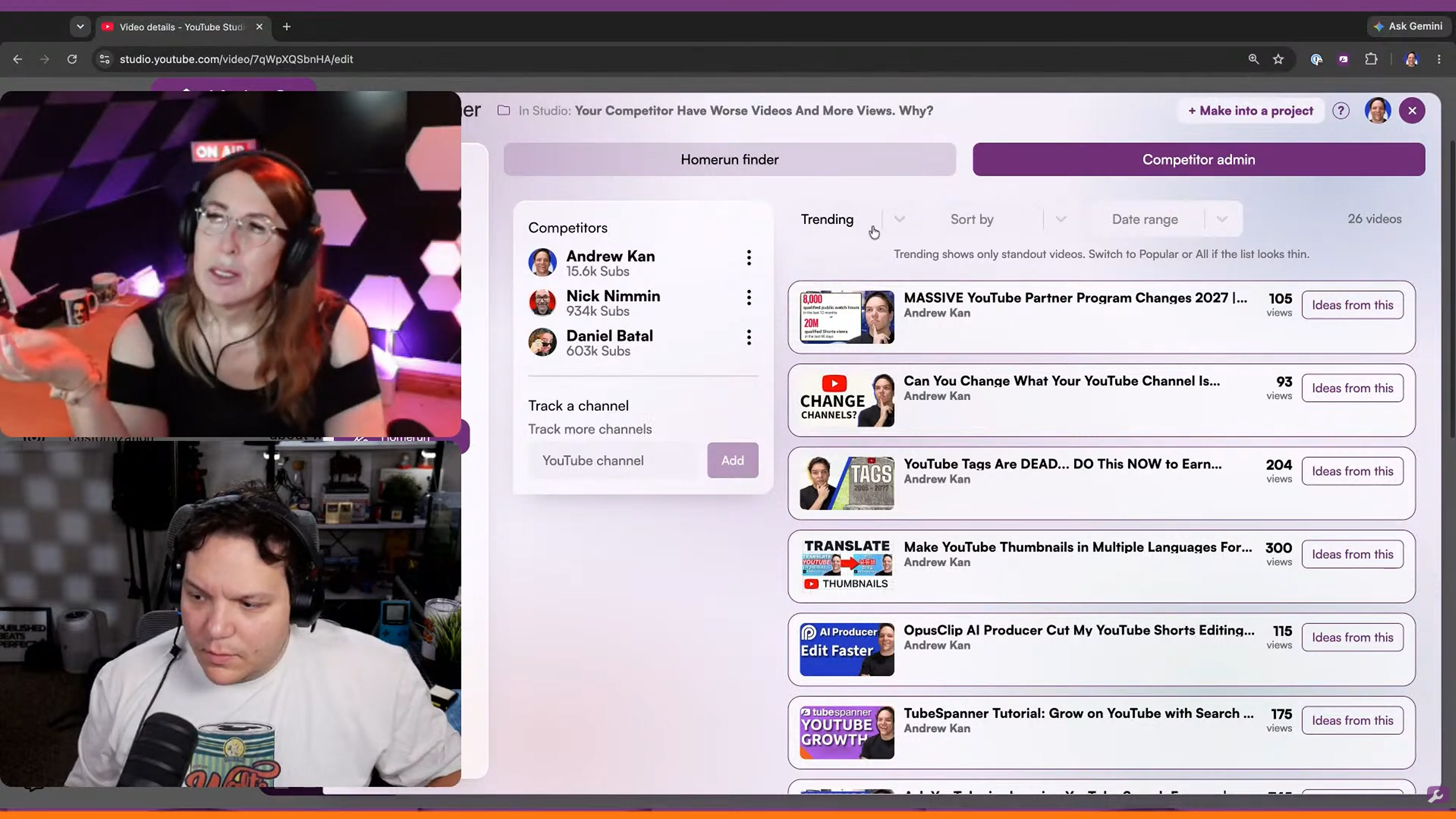Click the Ask Gemini button
This screenshot has height=819, width=1456.
tap(1408, 26)
